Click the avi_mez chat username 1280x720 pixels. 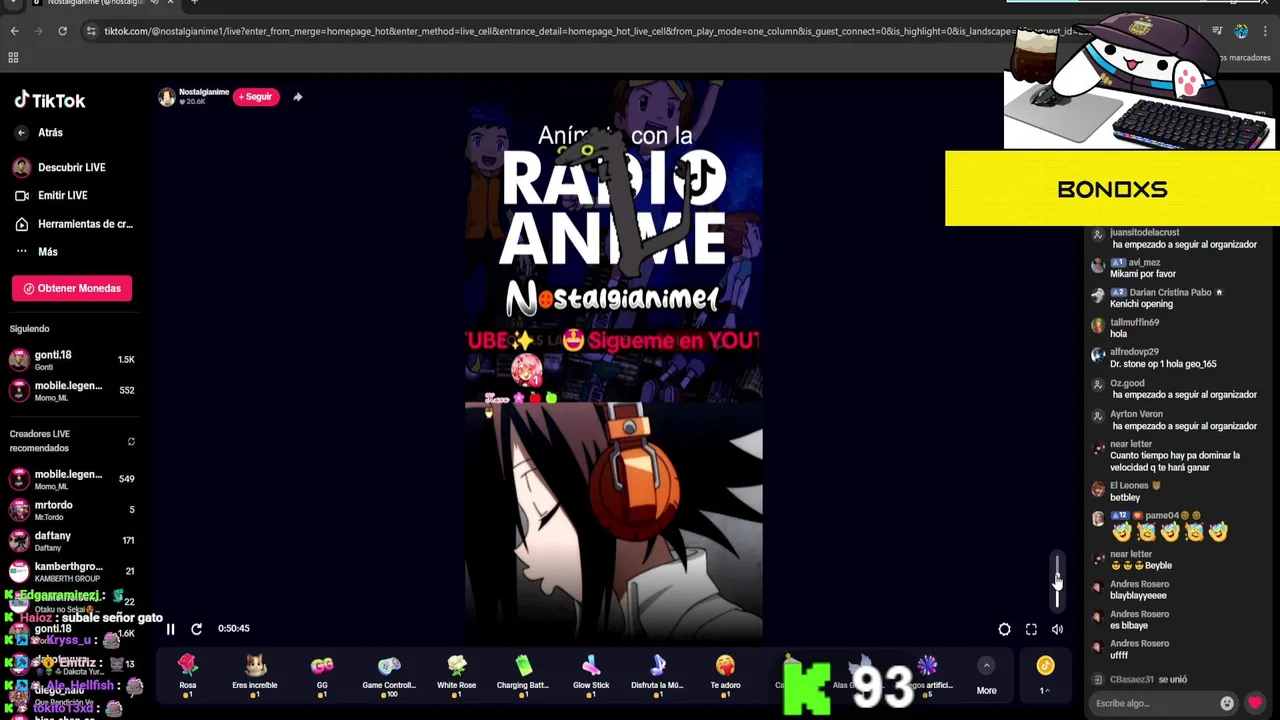[x=1144, y=262]
